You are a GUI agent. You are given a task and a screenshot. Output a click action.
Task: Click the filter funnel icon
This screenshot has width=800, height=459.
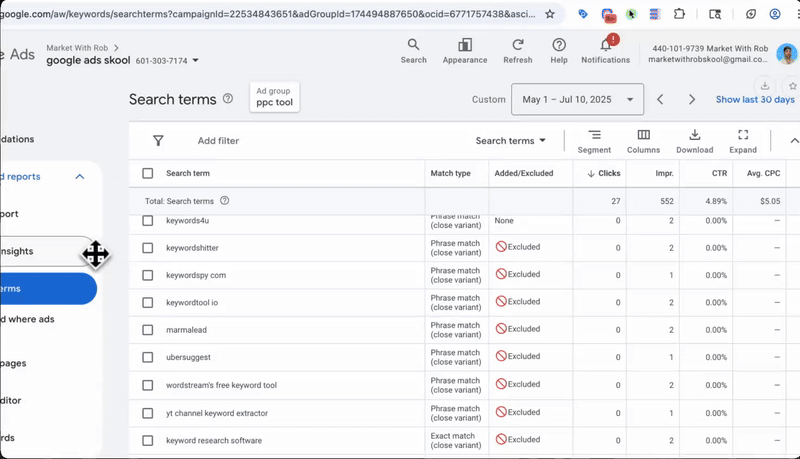158,141
